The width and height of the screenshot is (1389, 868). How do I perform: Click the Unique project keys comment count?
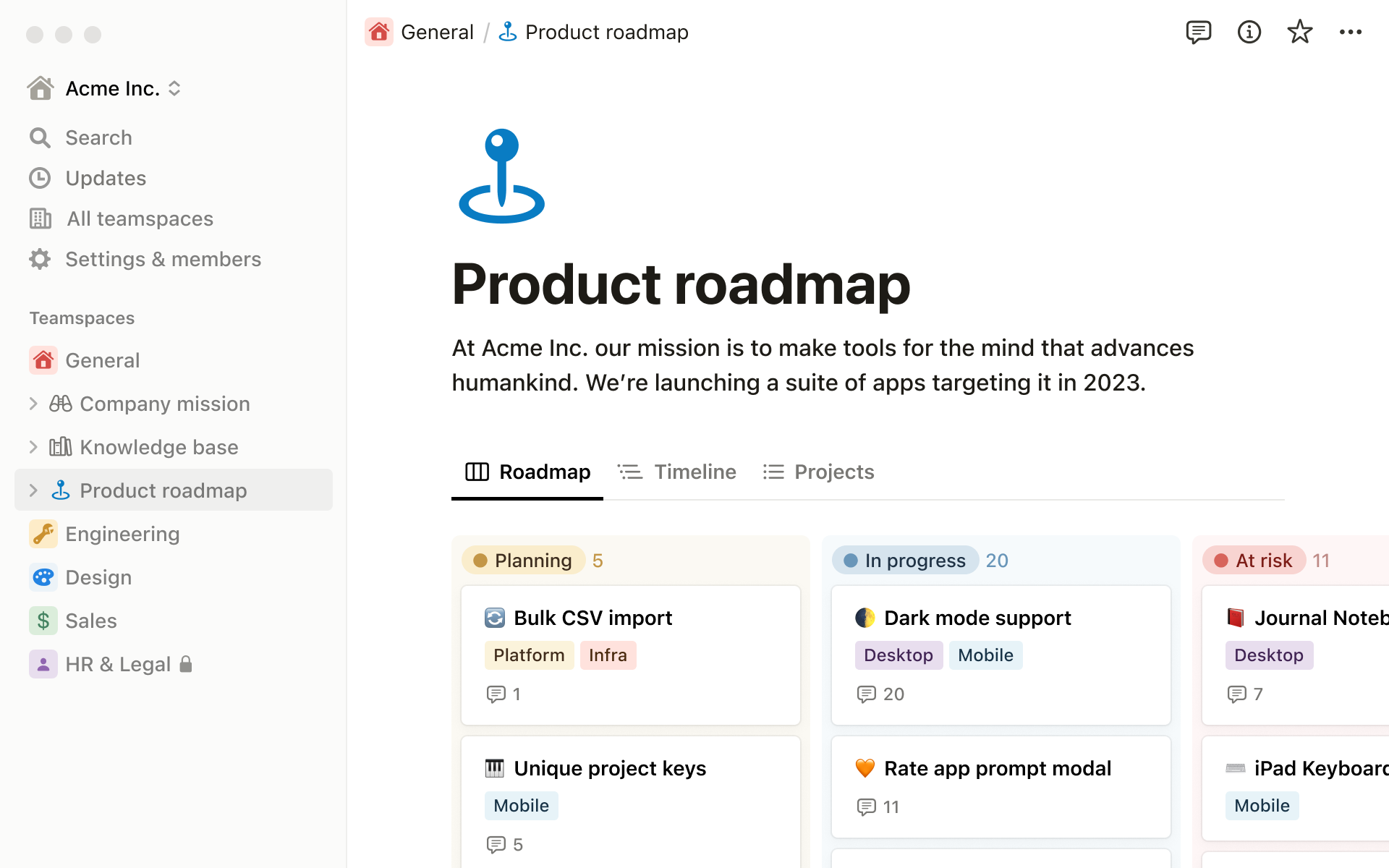(x=505, y=843)
